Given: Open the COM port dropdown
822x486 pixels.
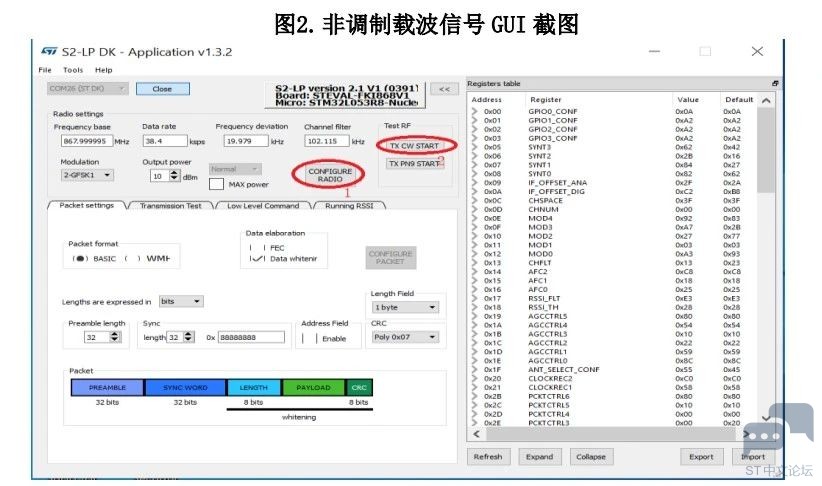Looking at the screenshot, I should point(88,89).
